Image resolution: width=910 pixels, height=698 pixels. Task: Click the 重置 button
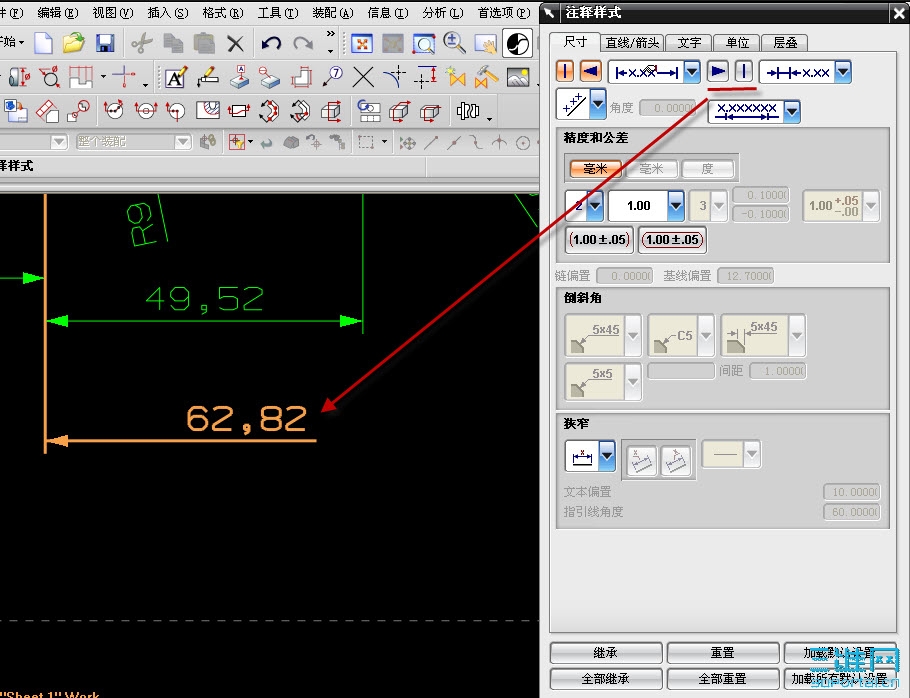pos(723,653)
